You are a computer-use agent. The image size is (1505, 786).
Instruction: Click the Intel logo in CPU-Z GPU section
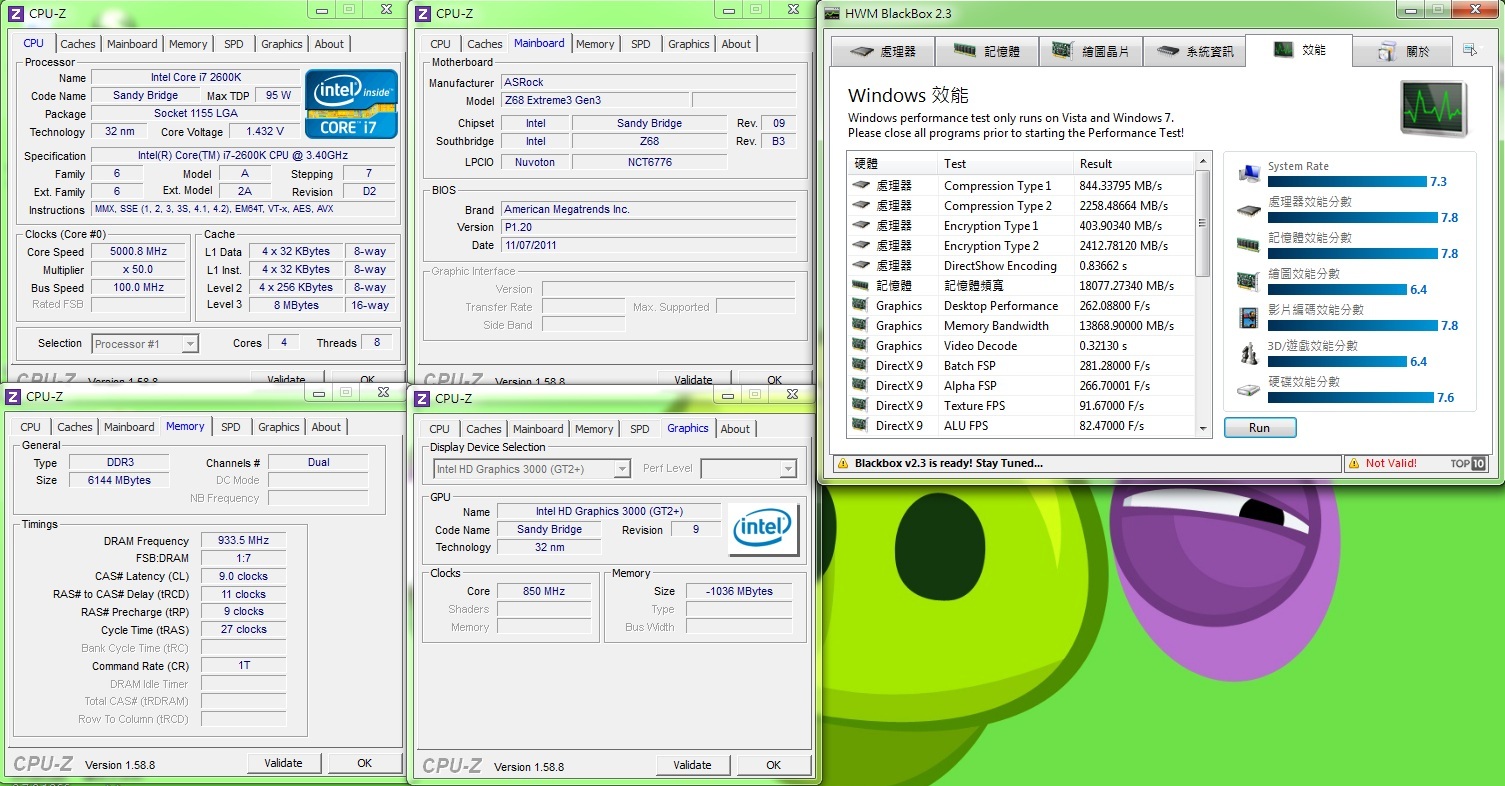[765, 527]
